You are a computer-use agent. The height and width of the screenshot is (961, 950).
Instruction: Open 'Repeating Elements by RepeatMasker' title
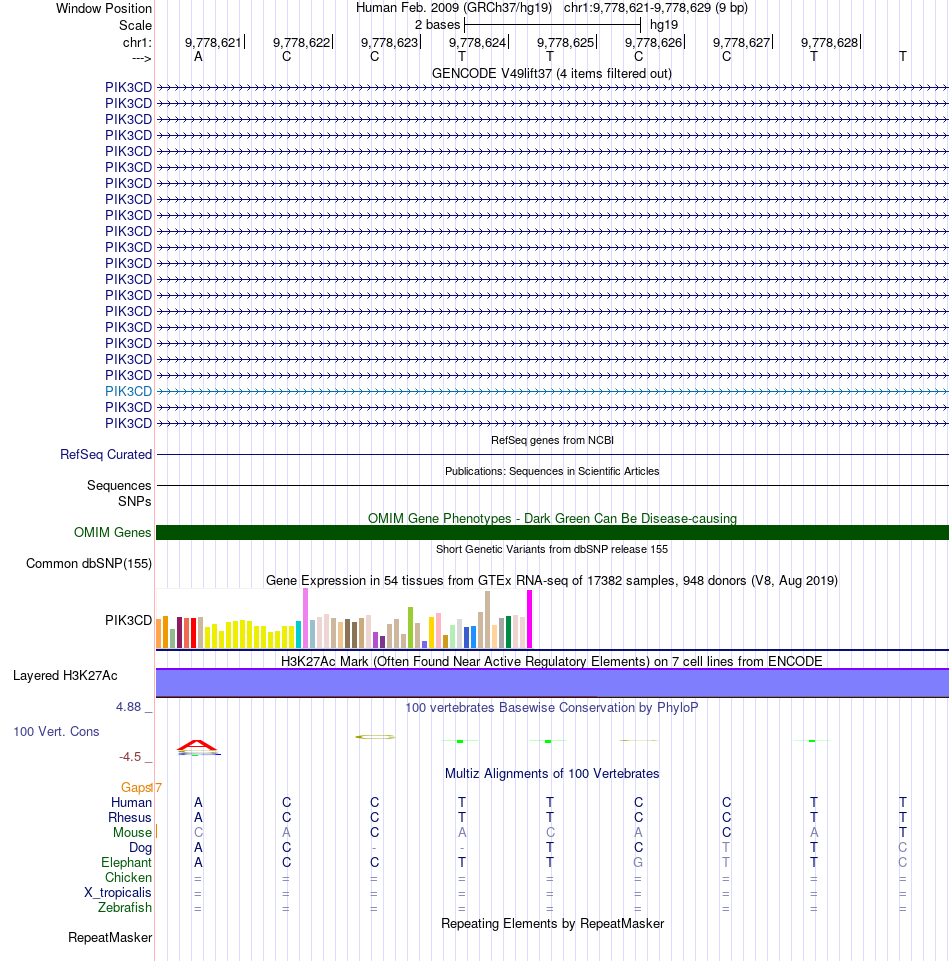(552, 924)
